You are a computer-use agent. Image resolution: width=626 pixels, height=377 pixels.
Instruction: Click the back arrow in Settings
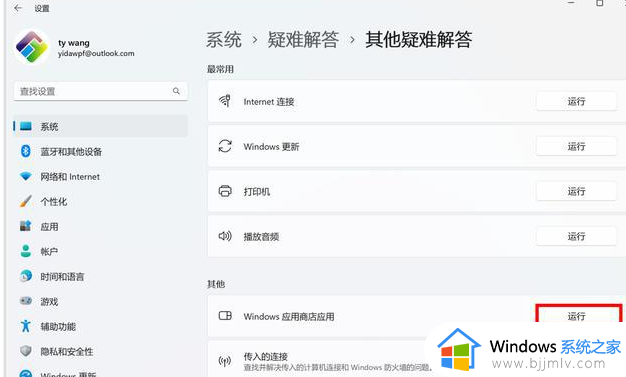18,8
